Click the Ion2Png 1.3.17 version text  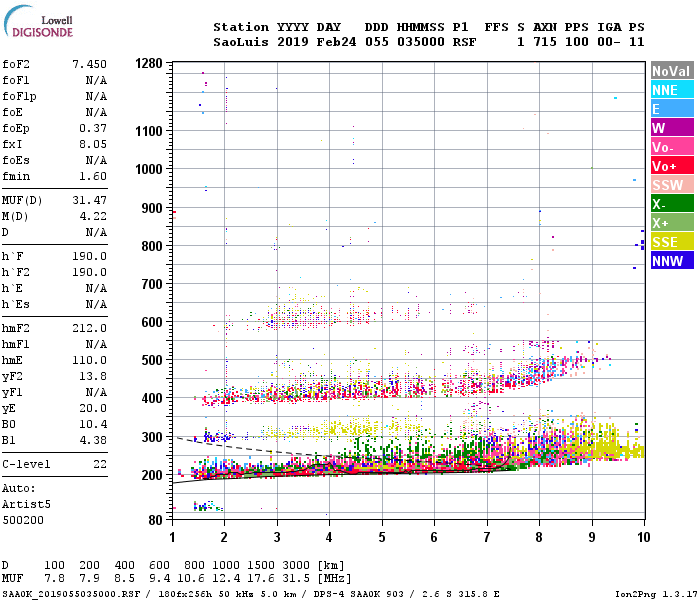coord(656,594)
